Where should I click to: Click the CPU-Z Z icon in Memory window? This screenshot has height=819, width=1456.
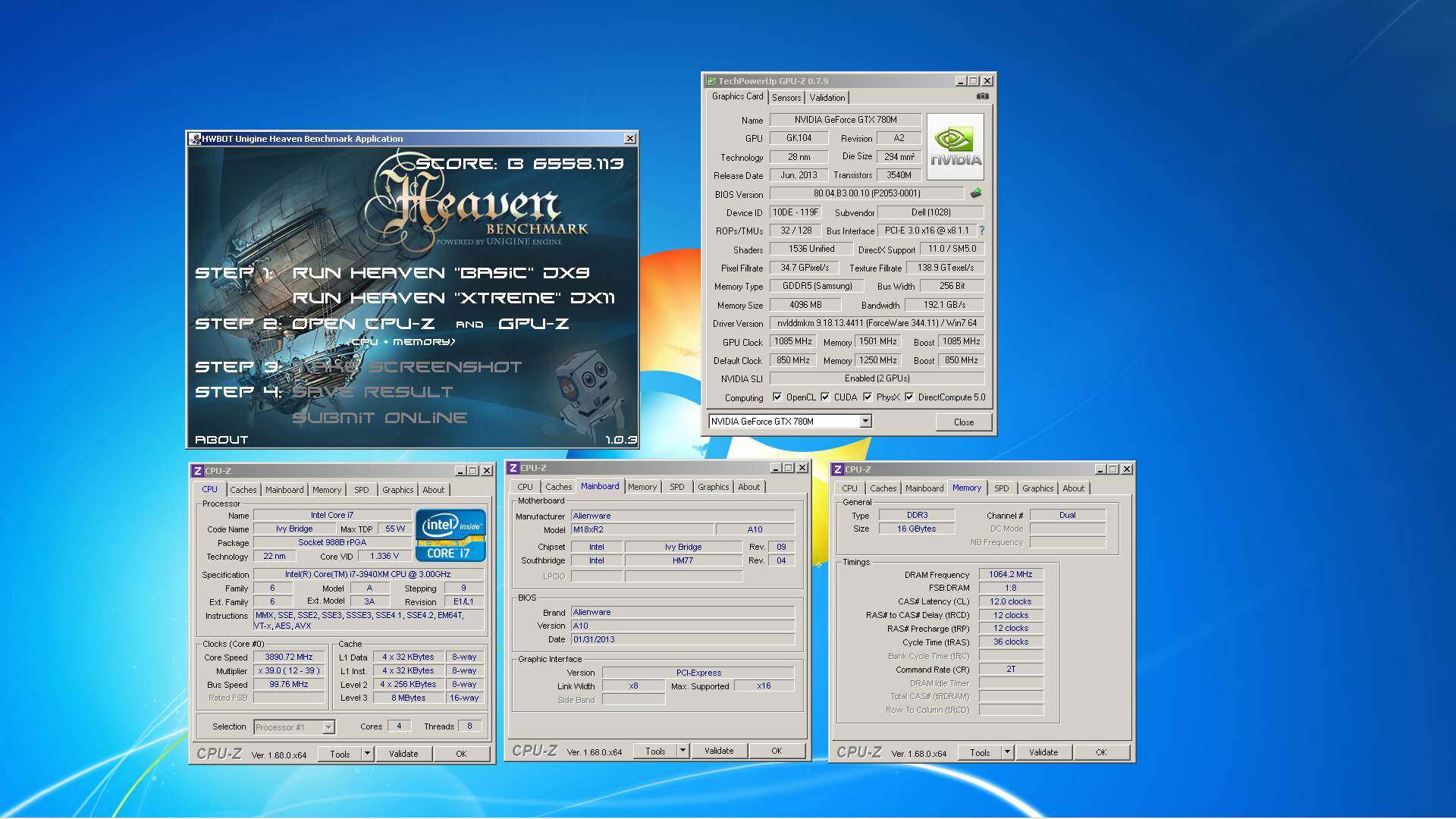click(838, 469)
